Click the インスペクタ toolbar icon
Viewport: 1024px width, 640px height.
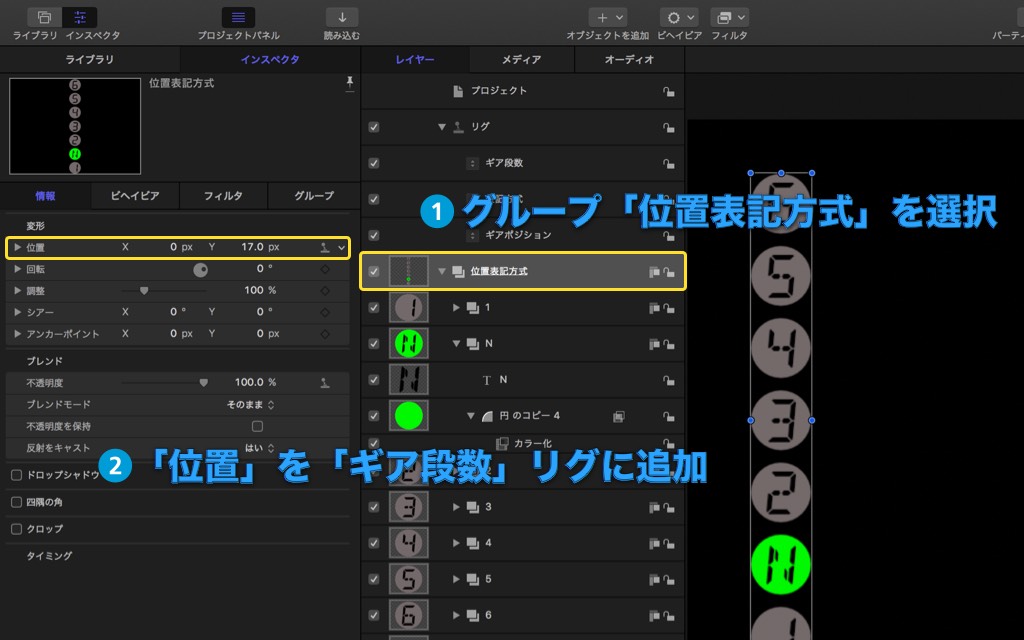tap(80, 18)
